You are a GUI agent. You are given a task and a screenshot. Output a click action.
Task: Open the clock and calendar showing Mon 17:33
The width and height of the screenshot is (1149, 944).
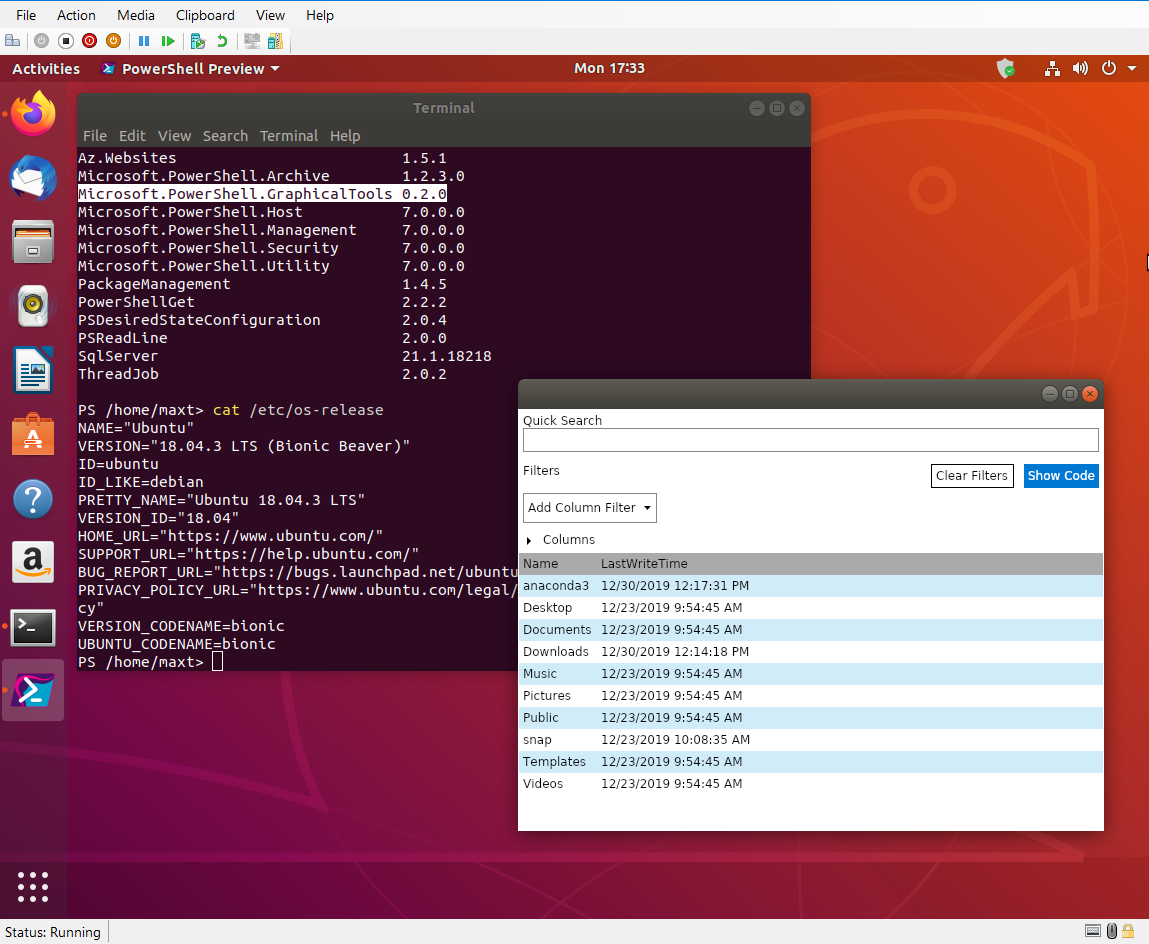[x=609, y=68]
